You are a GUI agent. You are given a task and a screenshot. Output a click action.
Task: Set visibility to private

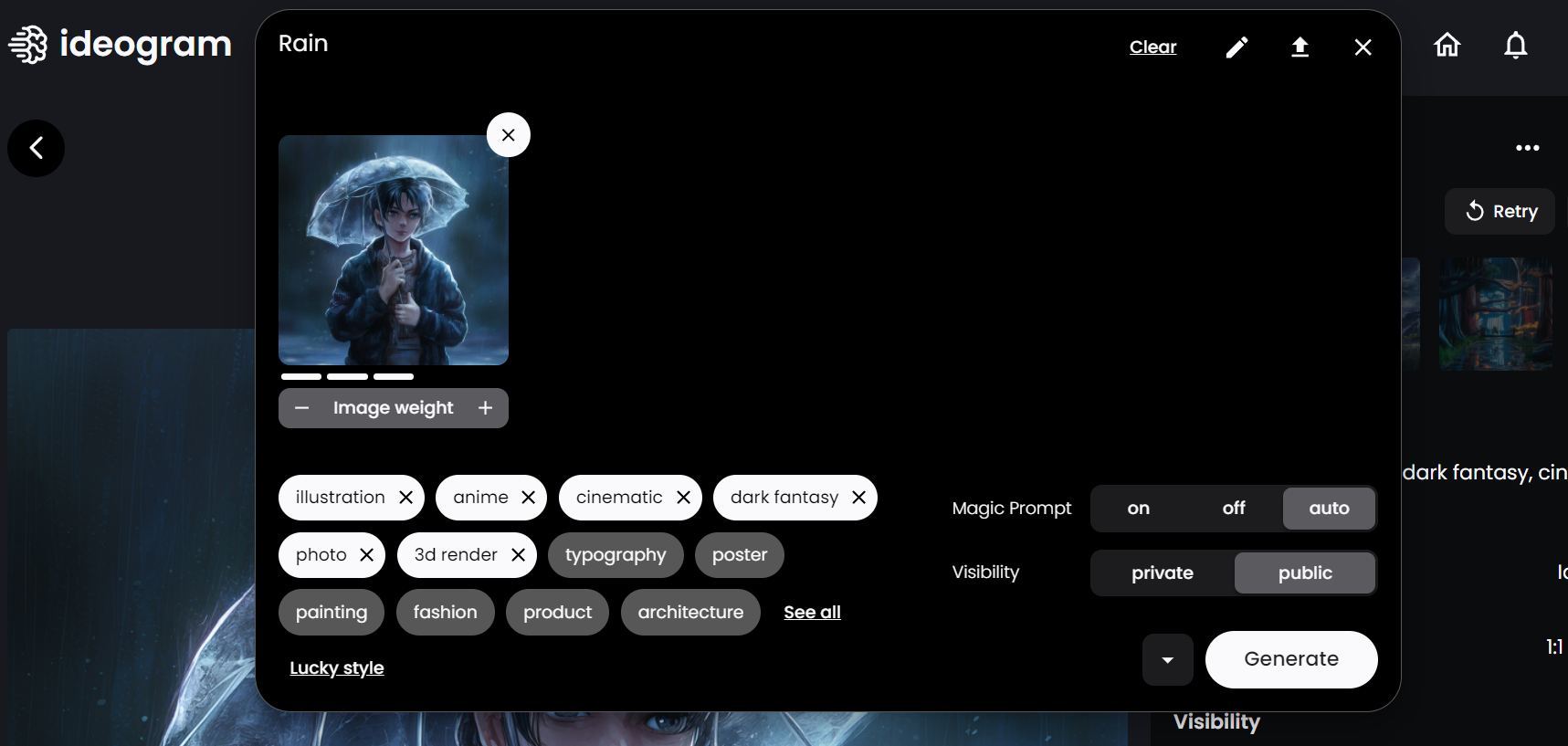[x=1162, y=573]
